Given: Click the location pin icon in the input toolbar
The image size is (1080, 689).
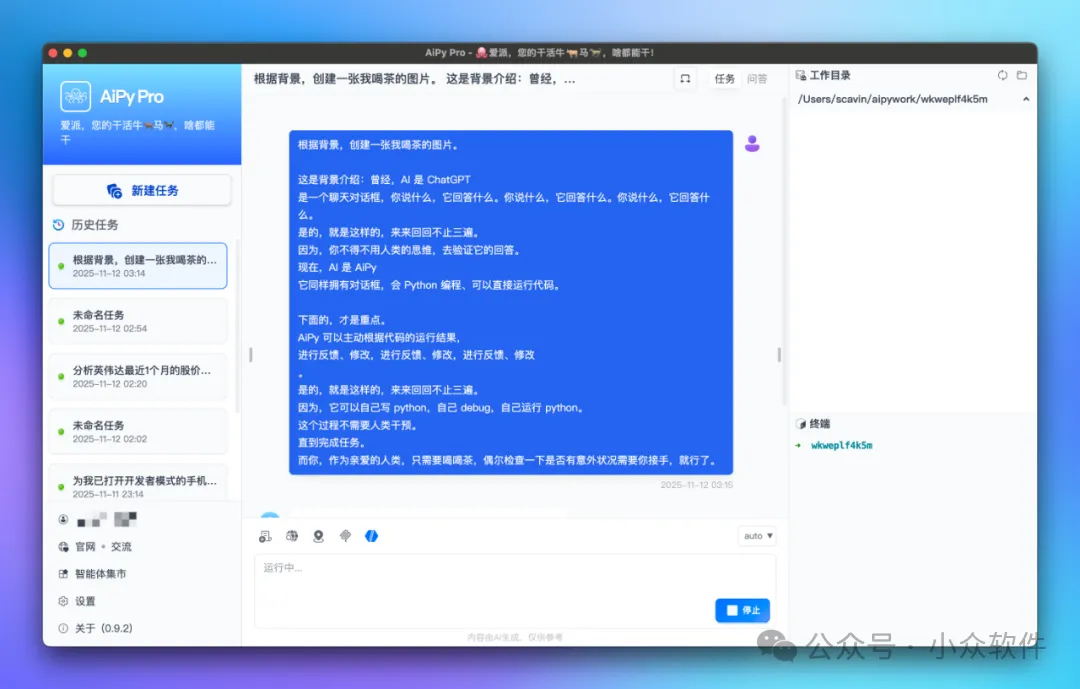Looking at the screenshot, I should (319, 536).
